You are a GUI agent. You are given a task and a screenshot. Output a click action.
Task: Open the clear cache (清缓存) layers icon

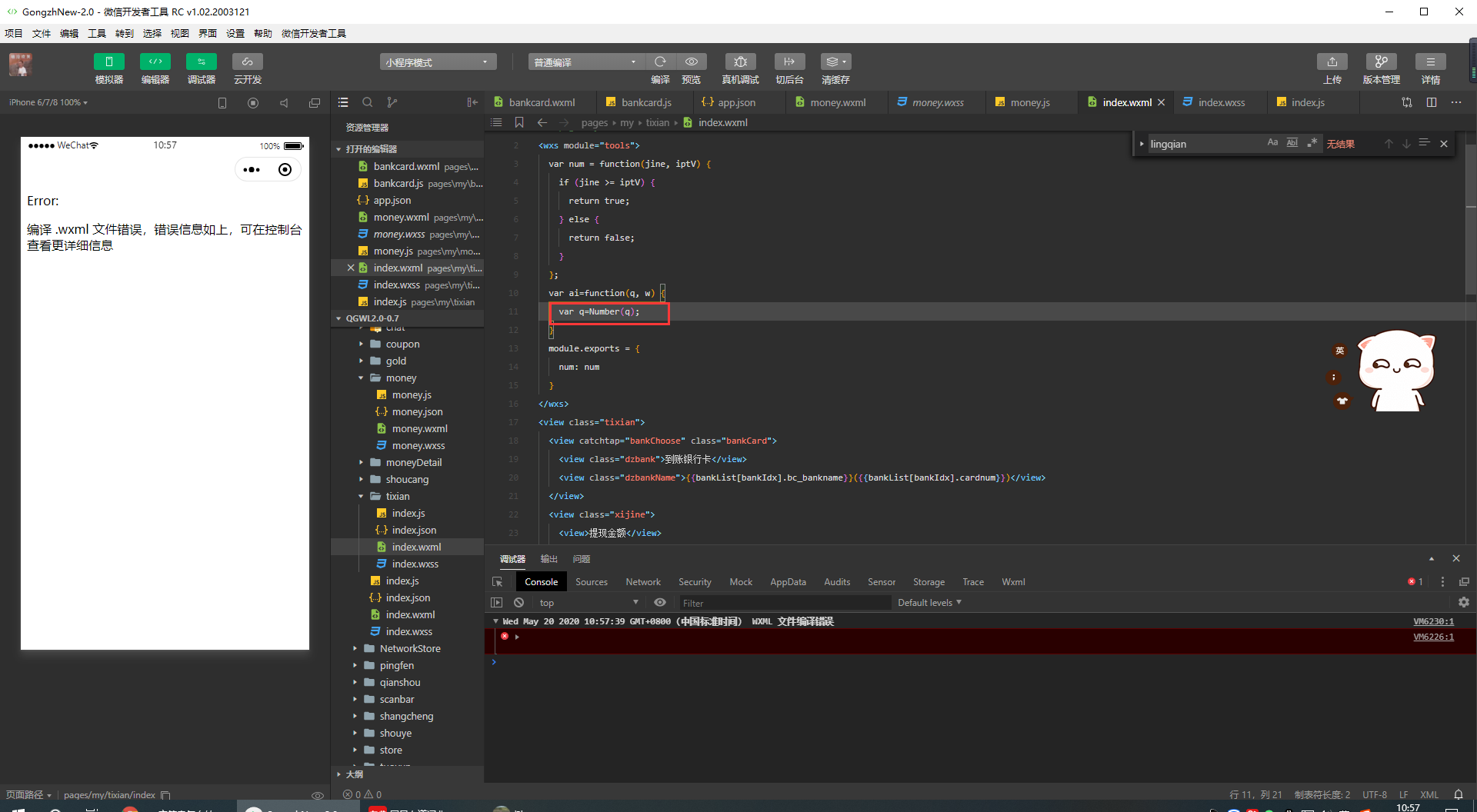835,62
